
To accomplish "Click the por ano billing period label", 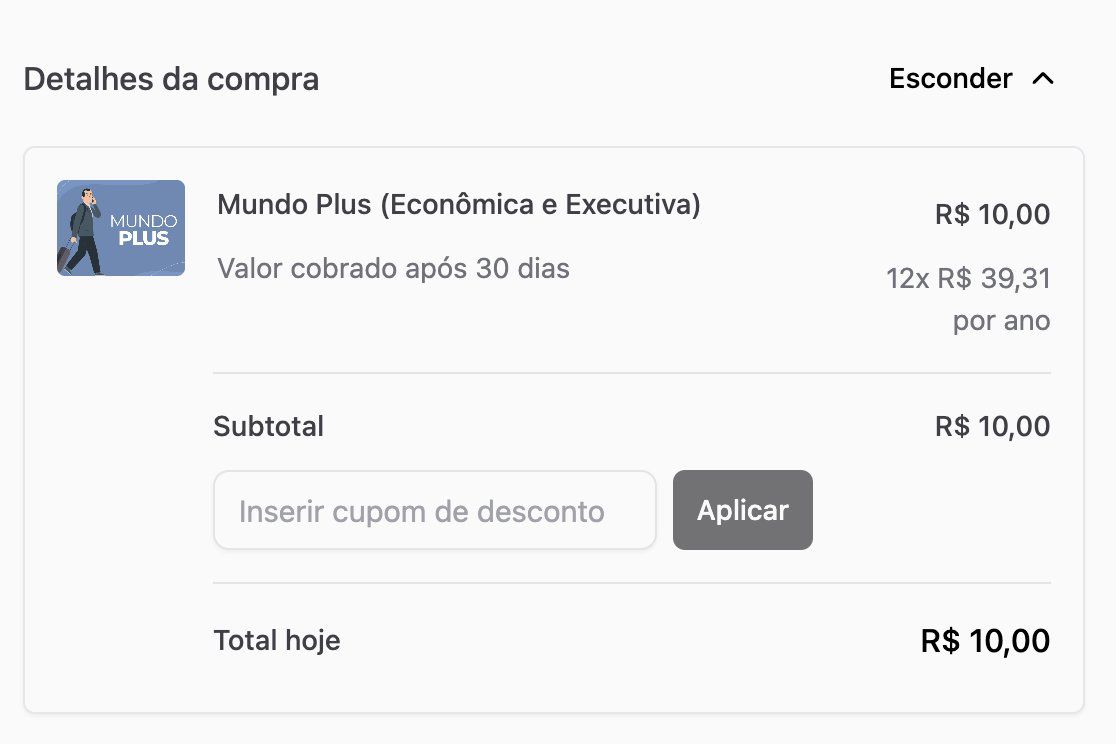I will (x=1001, y=321).
